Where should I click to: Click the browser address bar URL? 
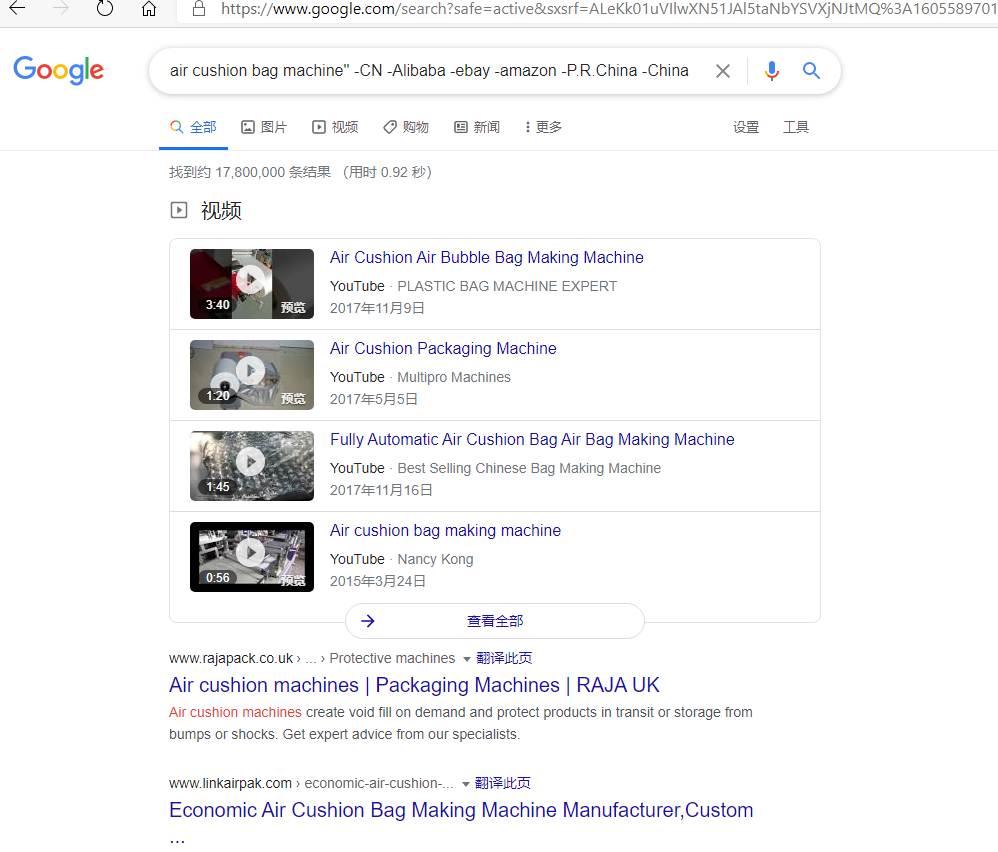[608, 9]
